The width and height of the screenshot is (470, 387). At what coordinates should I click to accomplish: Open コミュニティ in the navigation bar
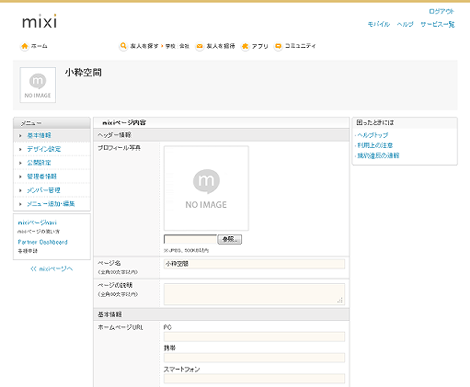pos(300,46)
